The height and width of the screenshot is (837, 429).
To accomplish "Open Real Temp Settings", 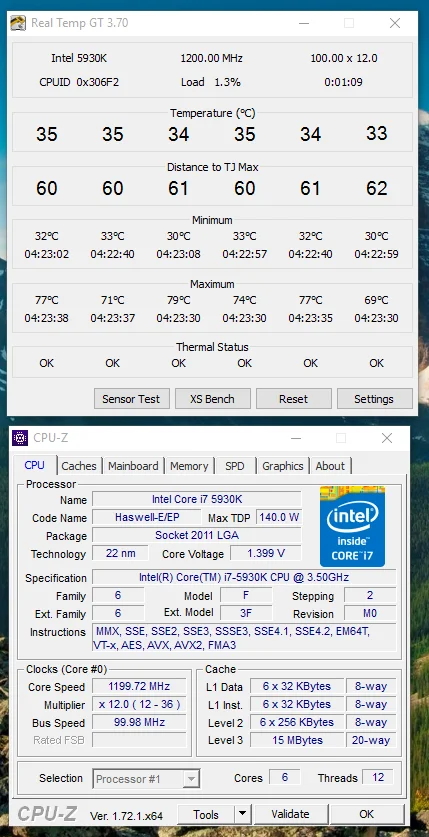I will coord(374,399).
